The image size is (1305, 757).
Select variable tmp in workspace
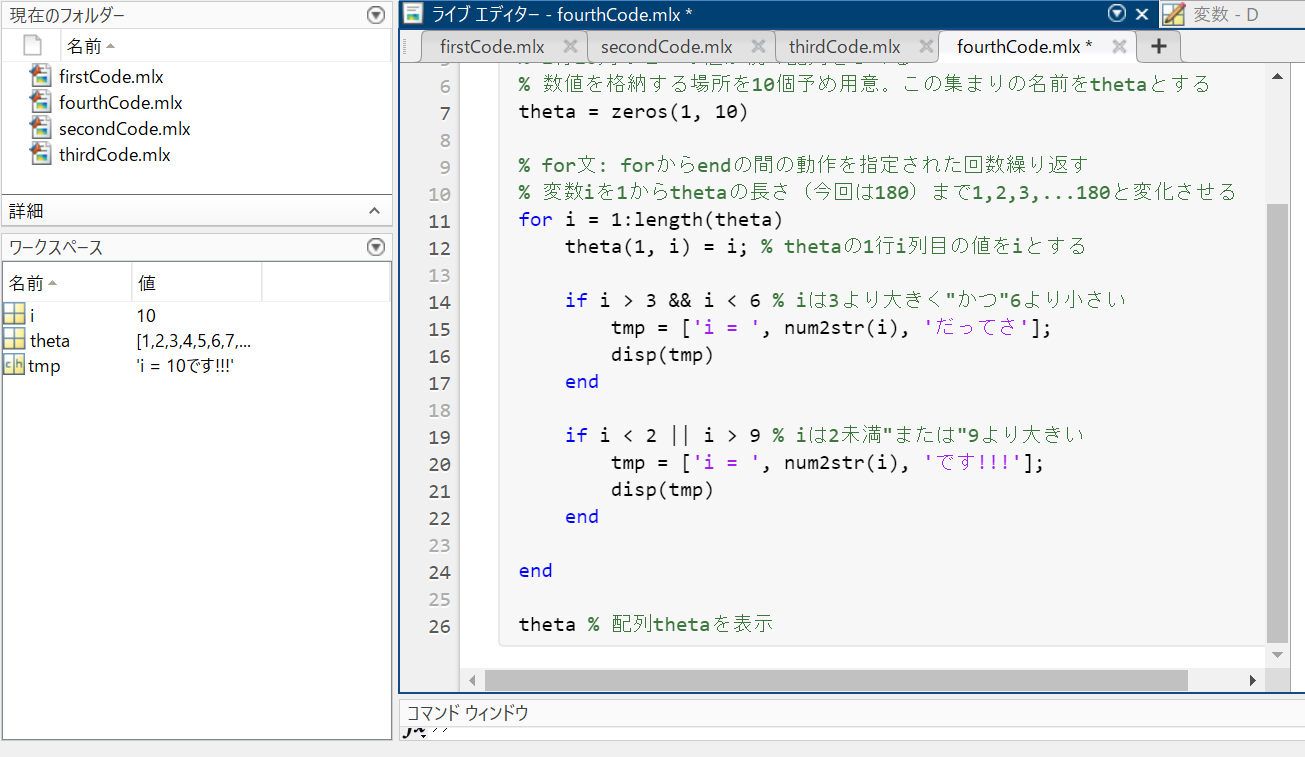tap(44, 367)
